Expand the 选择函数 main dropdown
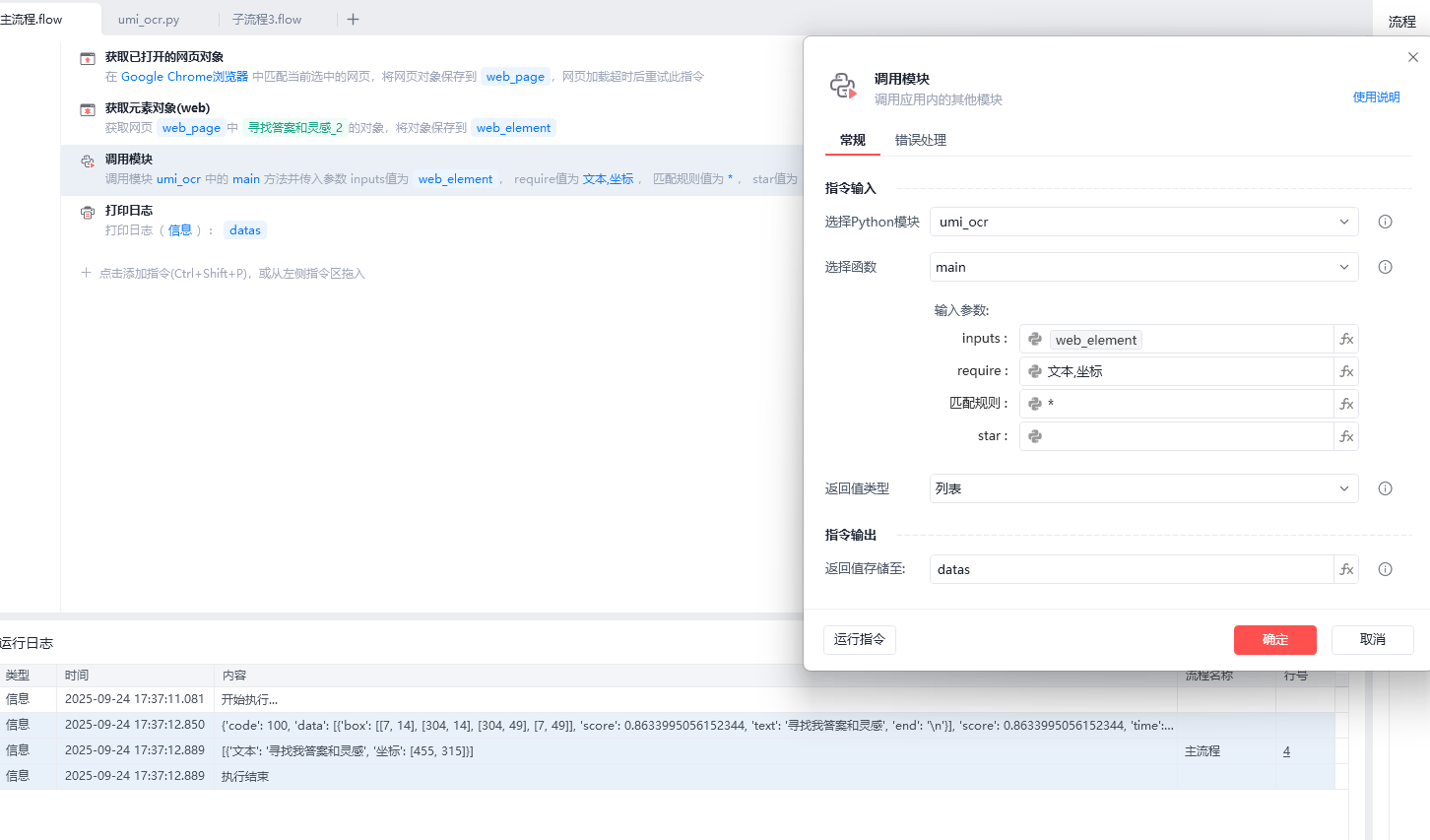This screenshot has width=1430, height=840. point(1142,267)
